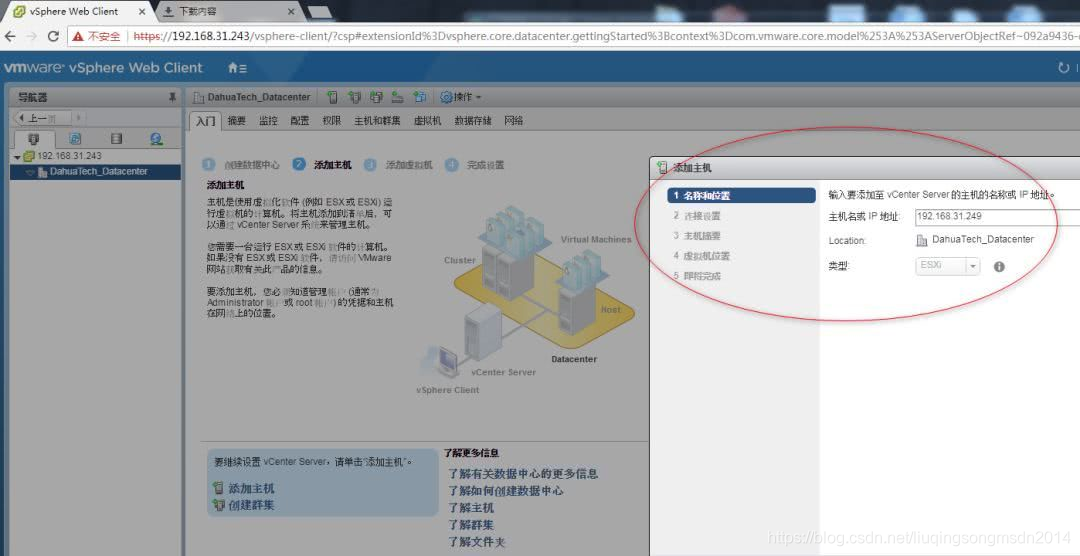Collapse the 192.168.31.243 tree node
The image size is (1080, 556).
[17, 157]
